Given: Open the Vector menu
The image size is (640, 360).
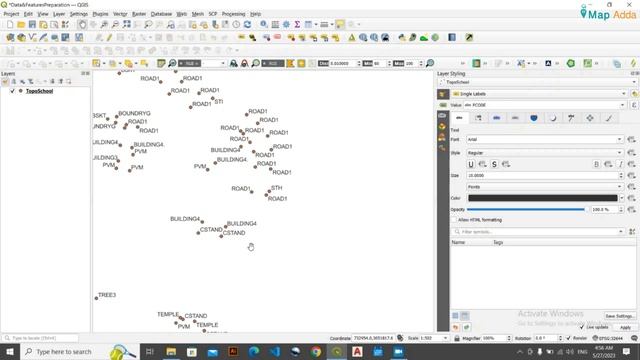Looking at the screenshot, I should coord(120,14).
